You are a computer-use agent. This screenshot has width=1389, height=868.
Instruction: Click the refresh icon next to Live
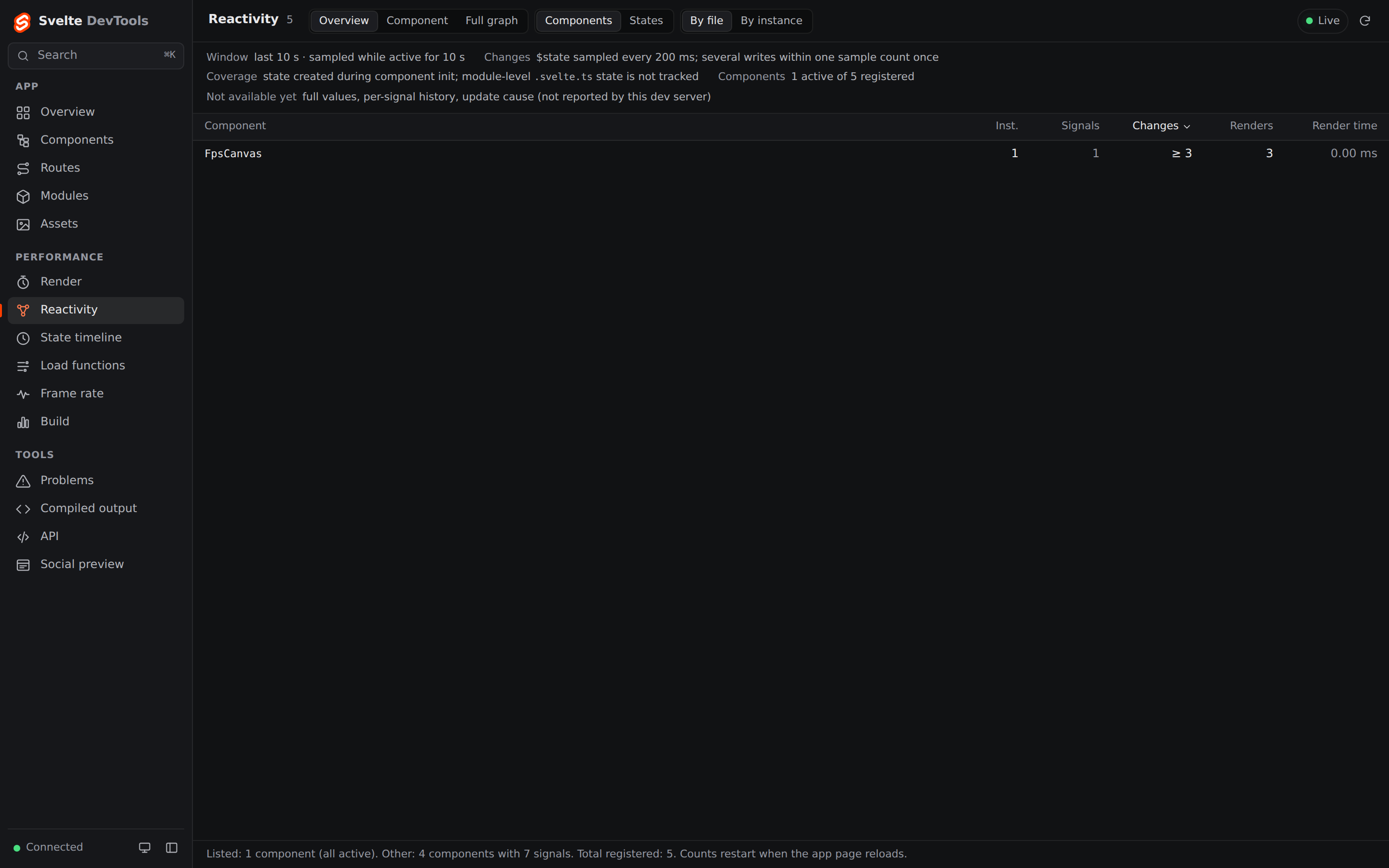pos(1365,21)
